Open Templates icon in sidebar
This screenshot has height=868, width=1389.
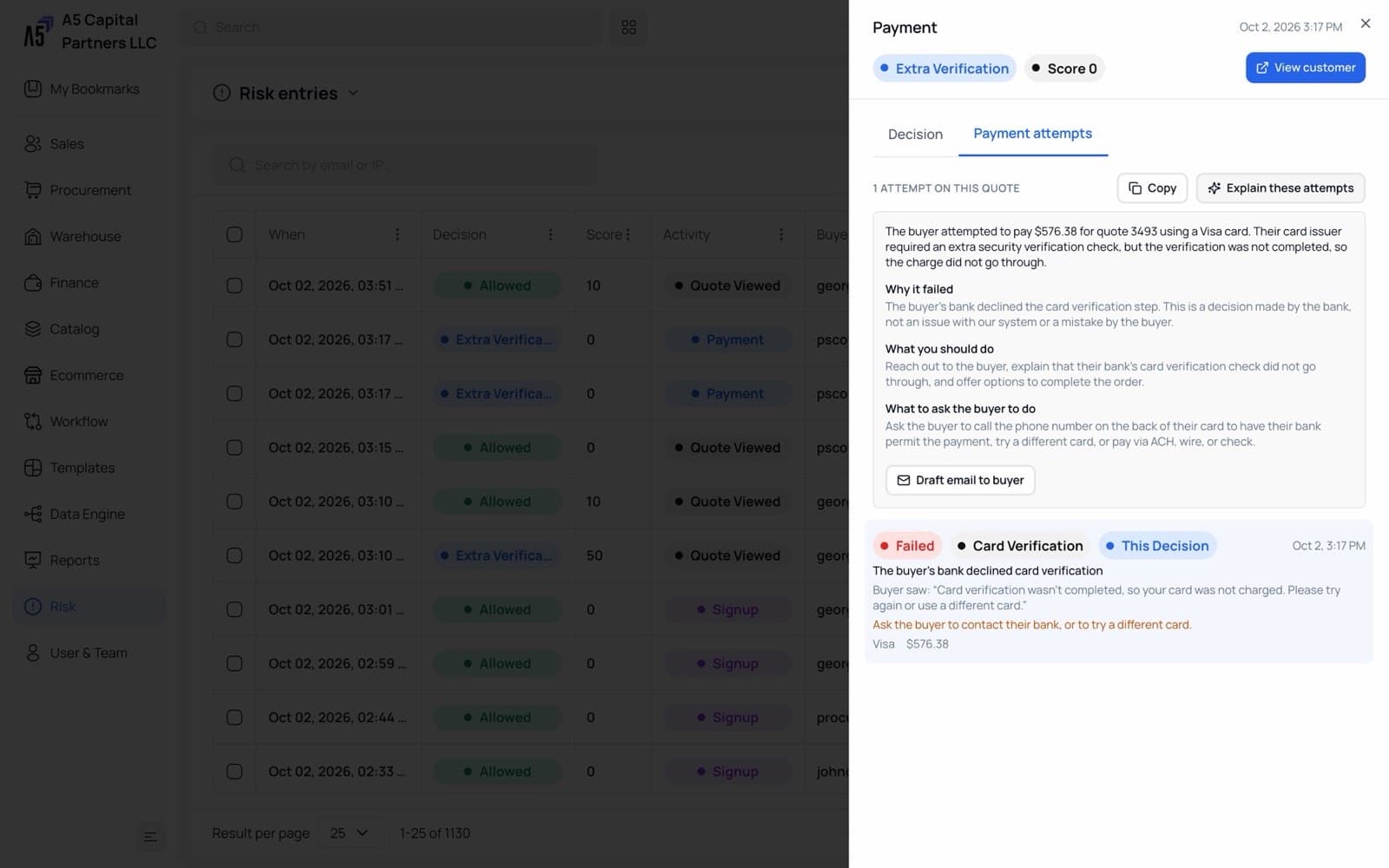[33, 468]
